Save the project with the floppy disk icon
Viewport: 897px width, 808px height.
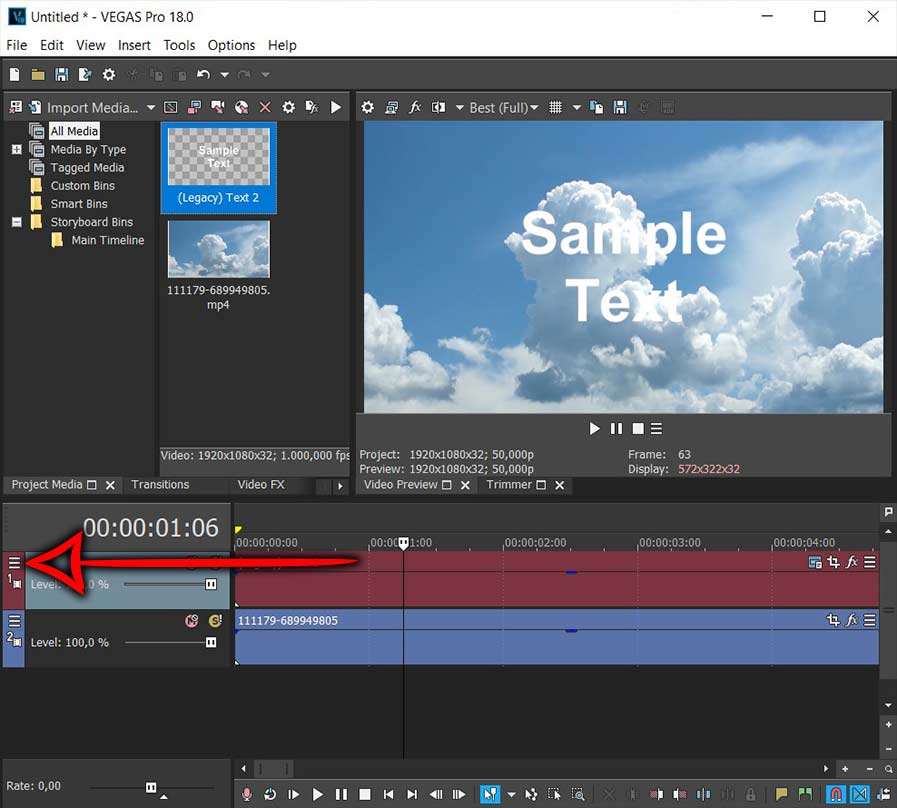(x=61, y=74)
